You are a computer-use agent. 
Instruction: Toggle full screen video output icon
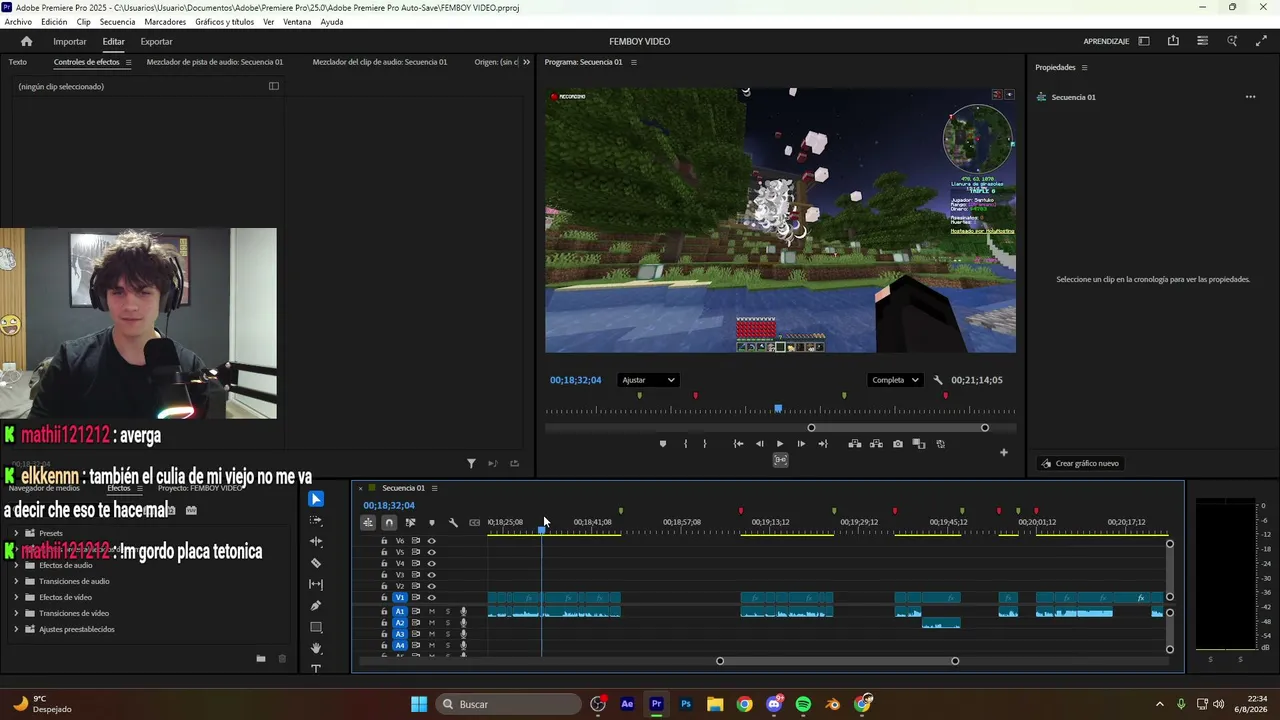coord(1261,41)
